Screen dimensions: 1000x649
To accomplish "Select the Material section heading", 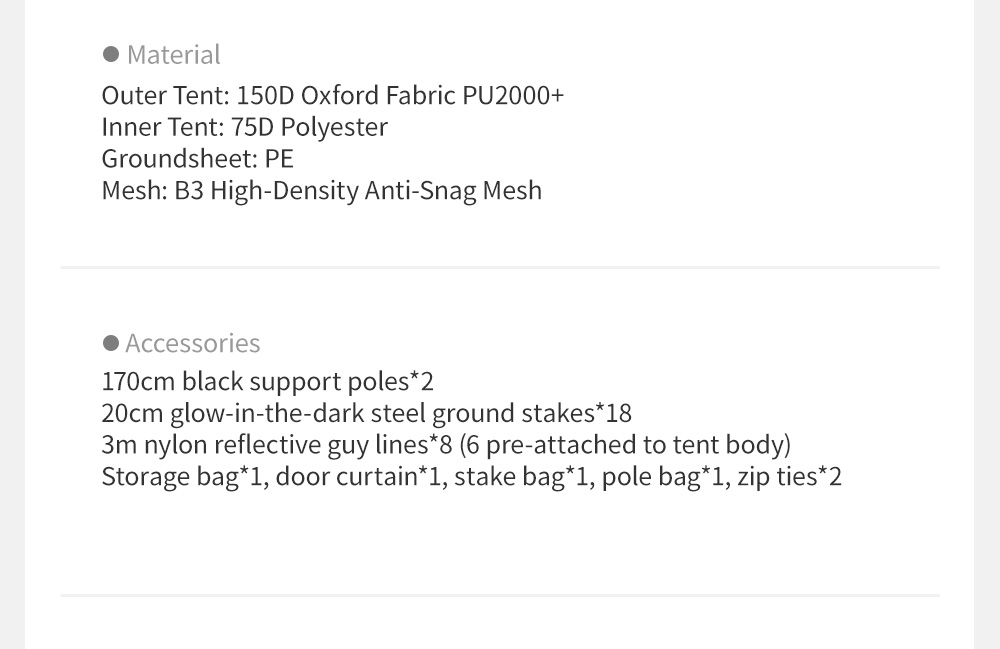I will 174,54.
